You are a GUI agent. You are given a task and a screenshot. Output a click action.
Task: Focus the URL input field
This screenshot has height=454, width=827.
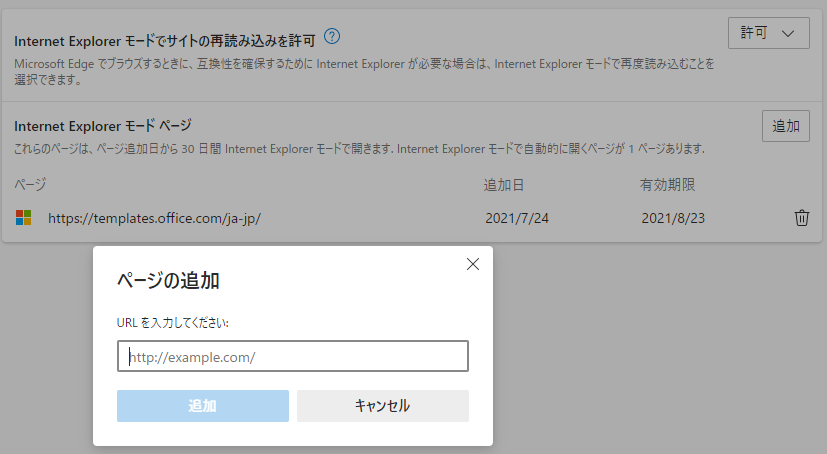[293, 356]
